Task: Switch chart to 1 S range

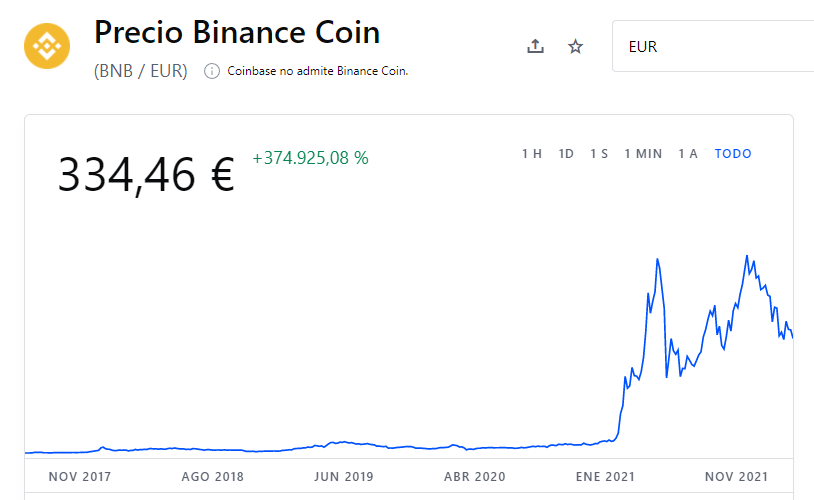Action: pyautogui.click(x=599, y=154)
